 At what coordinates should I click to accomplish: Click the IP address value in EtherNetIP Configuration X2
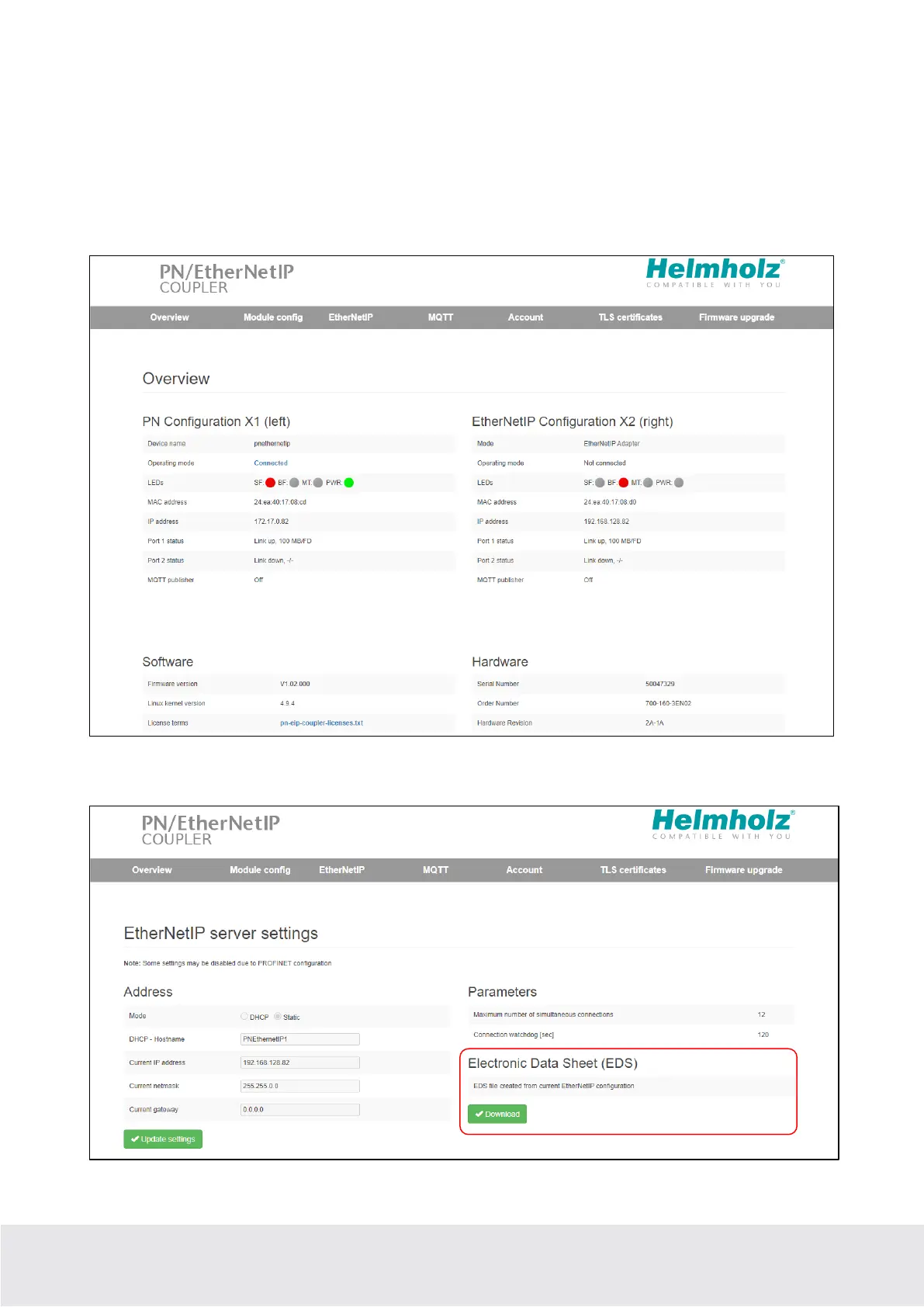606,522
